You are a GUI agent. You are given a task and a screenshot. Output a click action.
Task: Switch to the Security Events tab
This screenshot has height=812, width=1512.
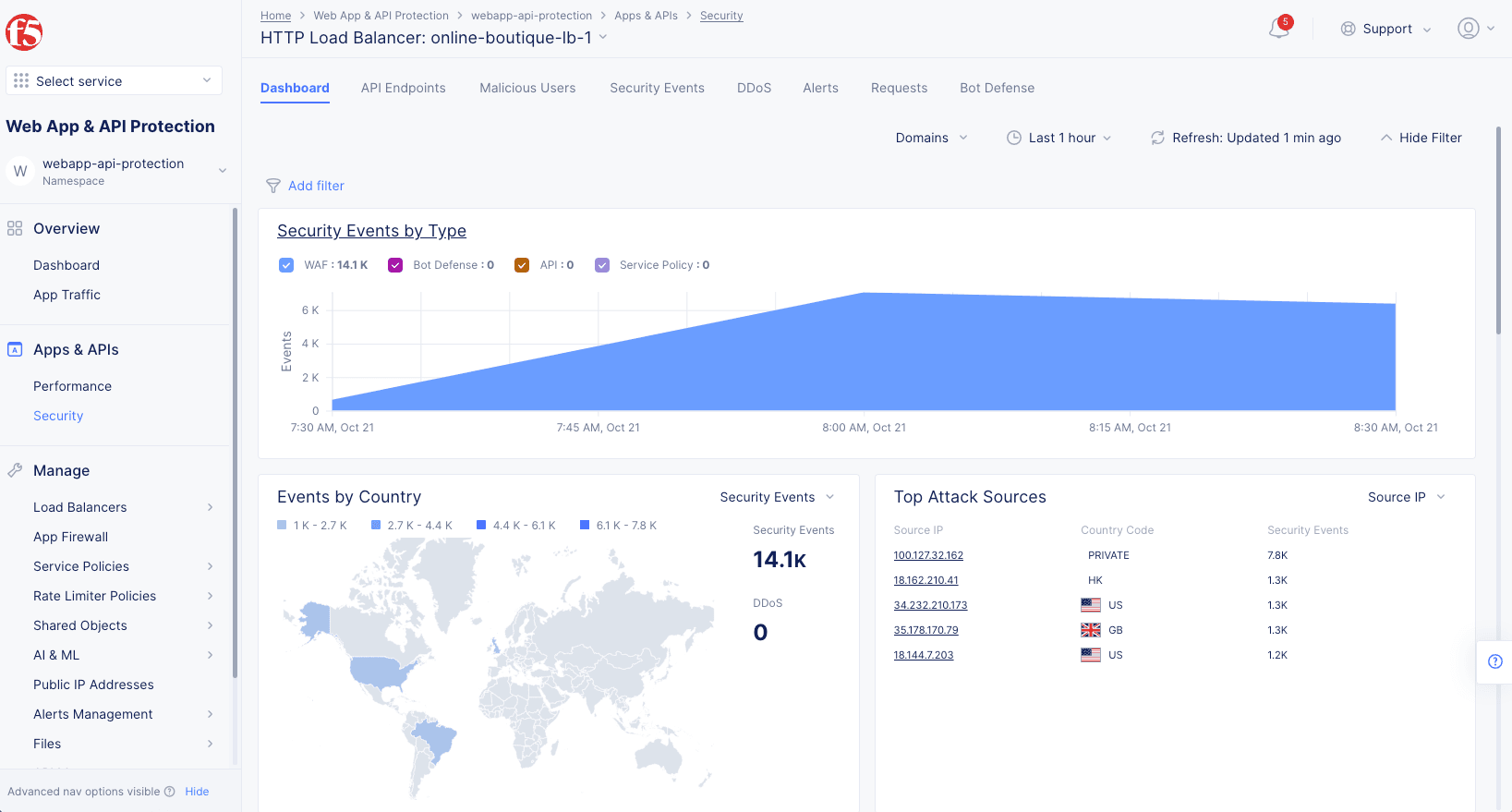point(657,88)
